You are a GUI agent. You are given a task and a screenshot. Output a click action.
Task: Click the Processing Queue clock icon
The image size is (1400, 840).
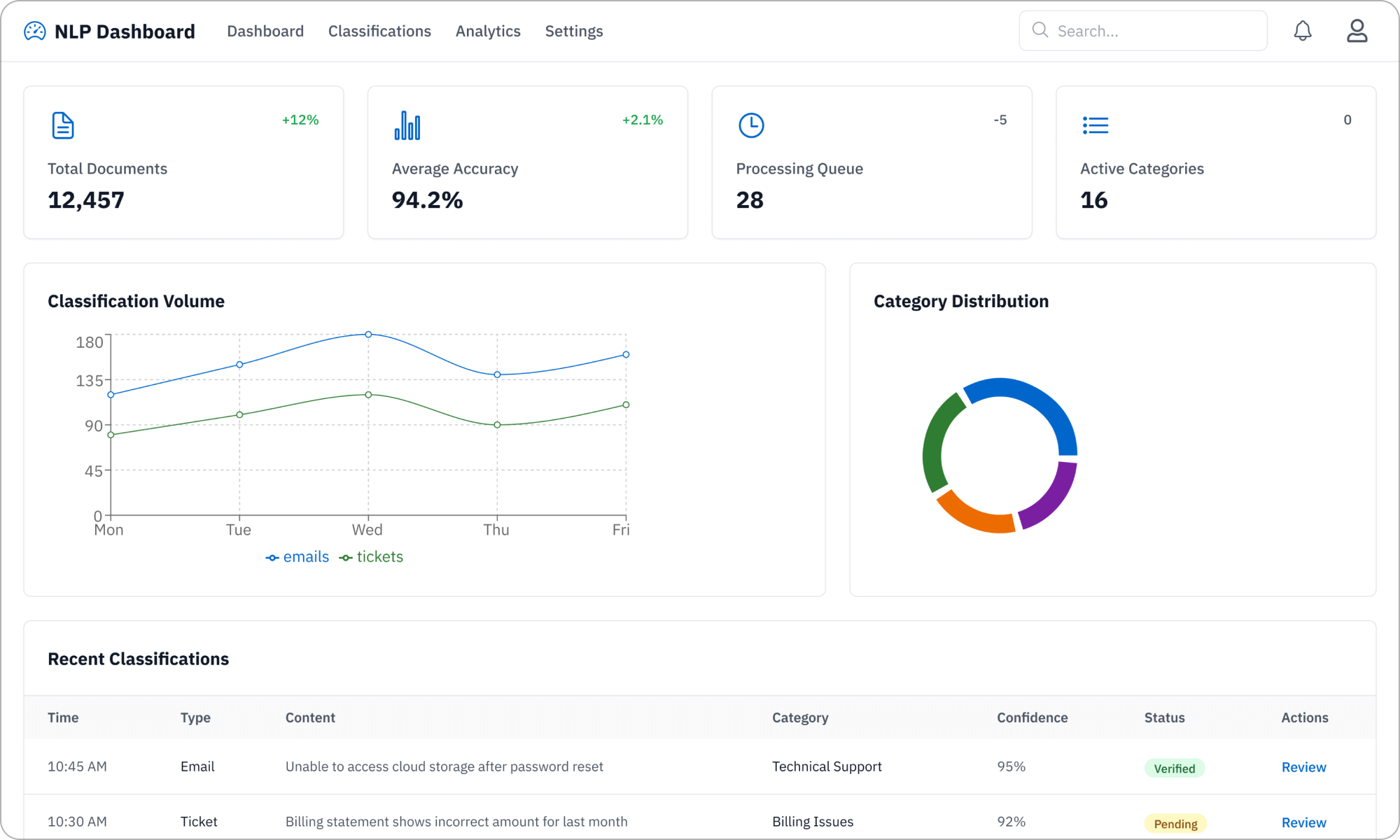751,125
